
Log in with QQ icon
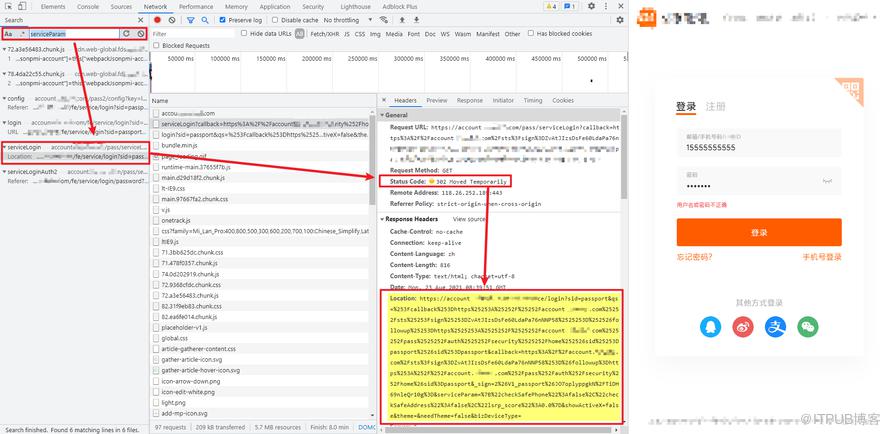coord(710,326)
